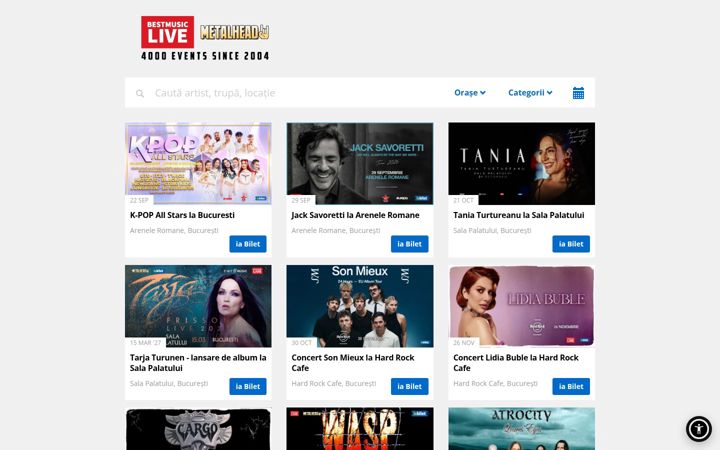Open Jack Savoretti la Arenele Romane title

[x=355, y=215]
